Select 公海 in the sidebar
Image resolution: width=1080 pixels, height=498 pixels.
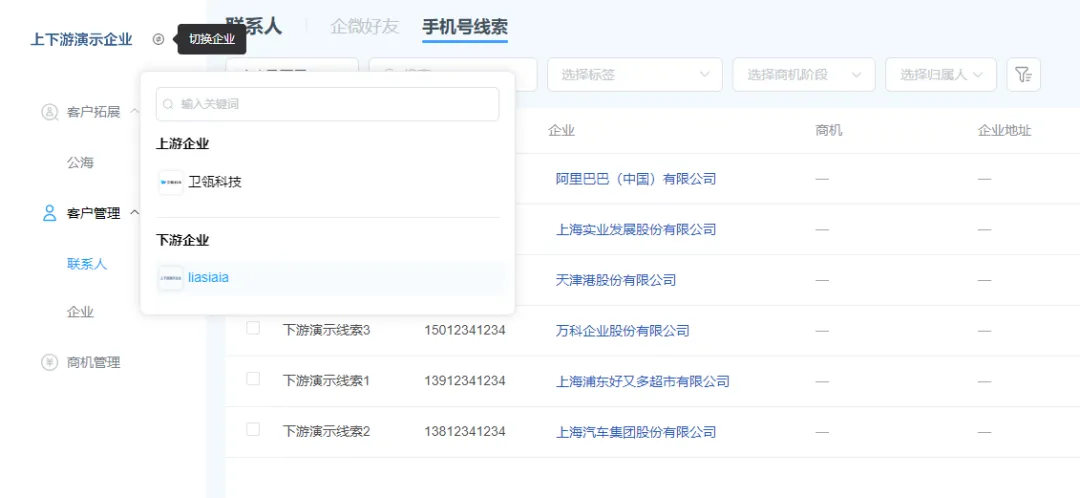80,162
